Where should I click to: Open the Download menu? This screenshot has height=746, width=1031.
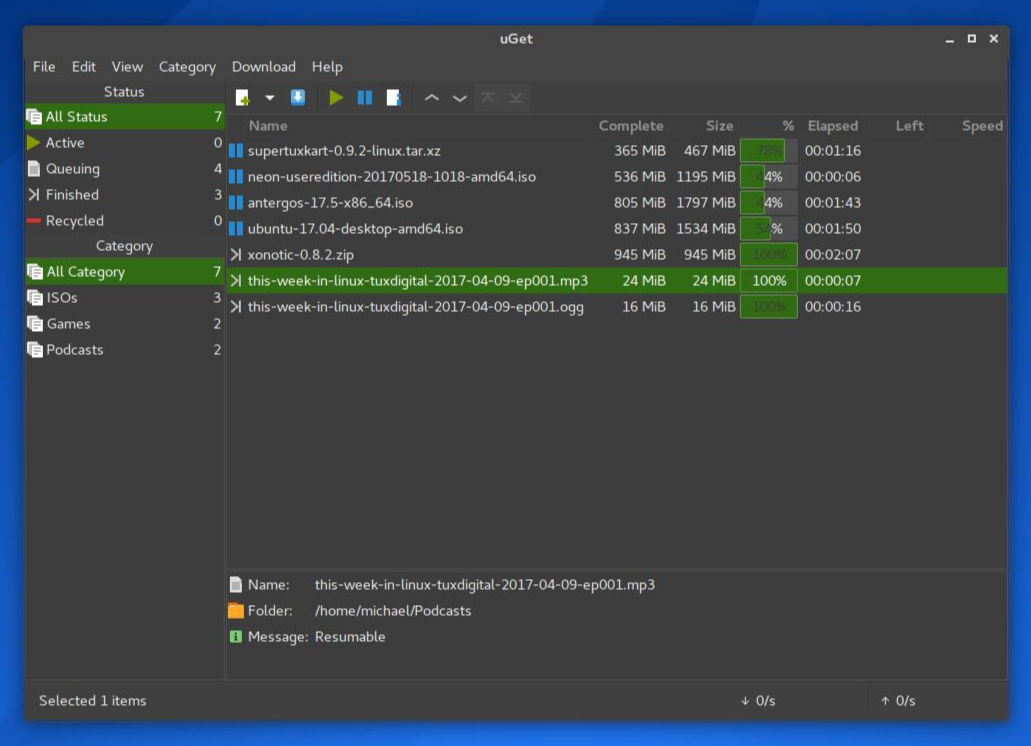[263, 67]
